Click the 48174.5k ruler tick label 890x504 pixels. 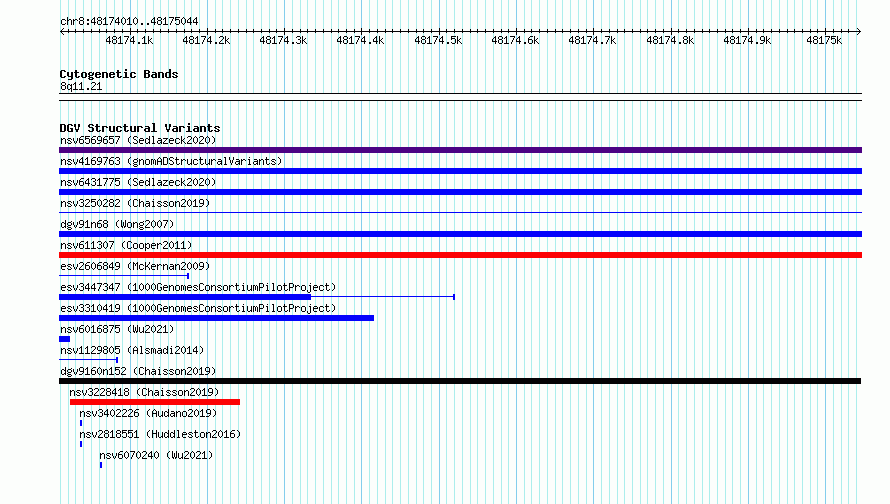click(x=438, y=41)
